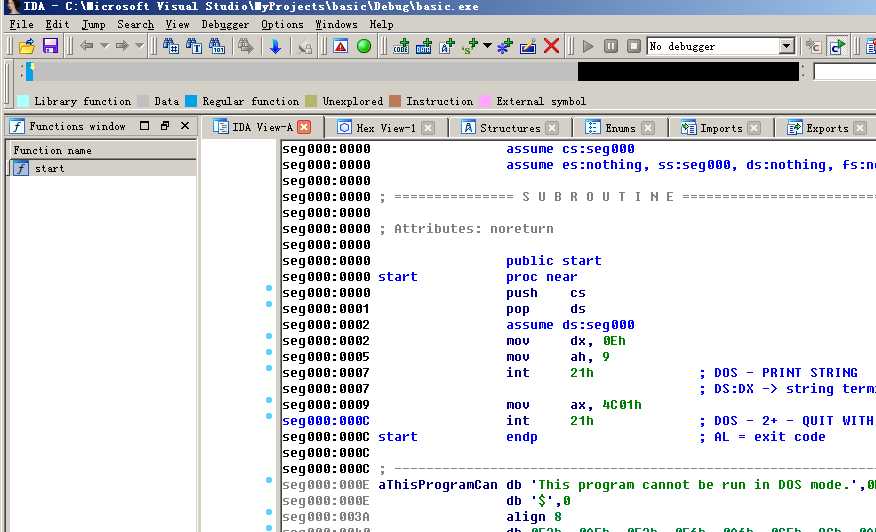Viewport: 876px width, 532px height.
Task: Click the edit pencil toolbar icon
Action: coord(528,46)
